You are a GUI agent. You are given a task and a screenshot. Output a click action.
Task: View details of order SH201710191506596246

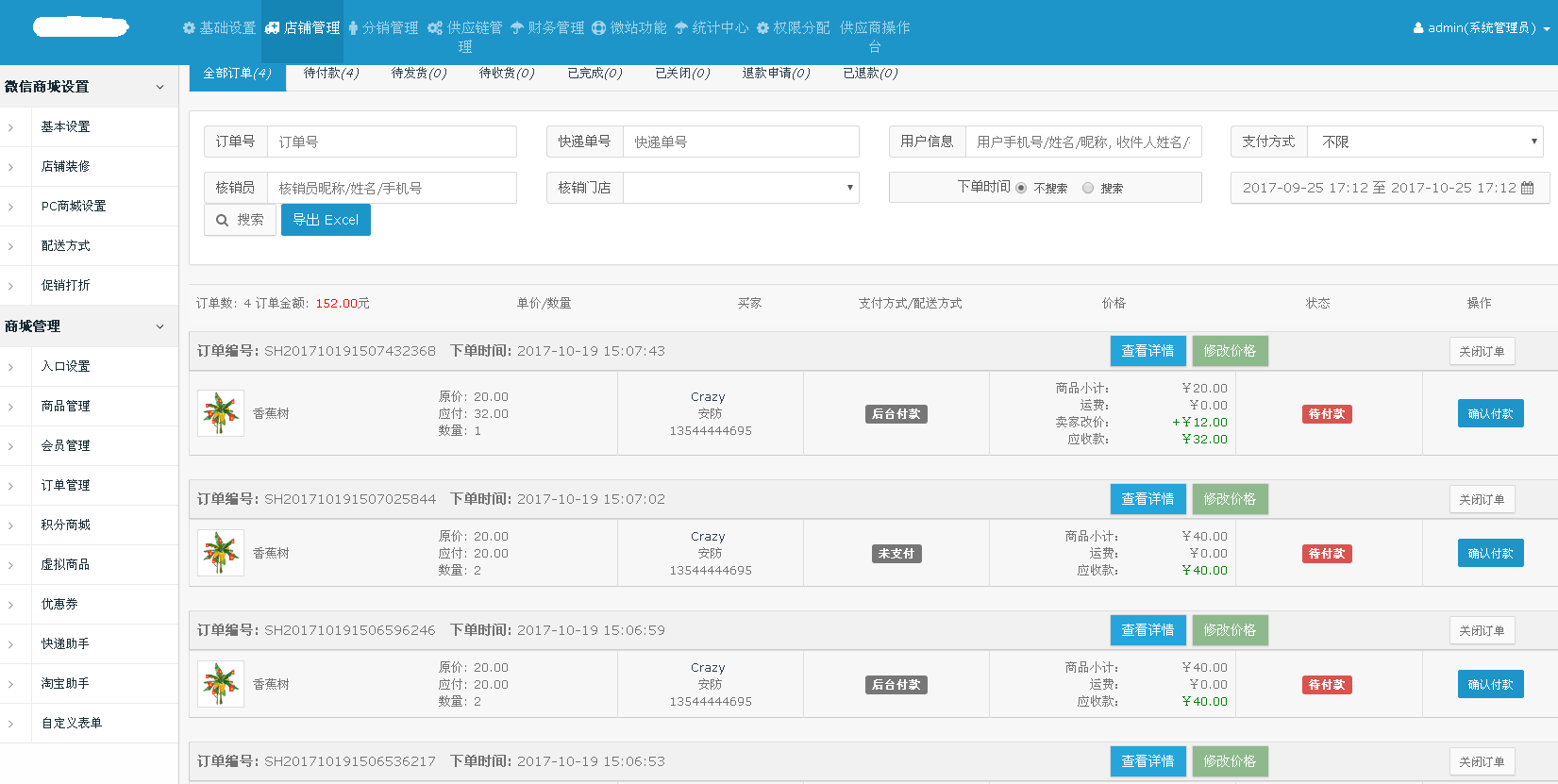click(1148, 630)
